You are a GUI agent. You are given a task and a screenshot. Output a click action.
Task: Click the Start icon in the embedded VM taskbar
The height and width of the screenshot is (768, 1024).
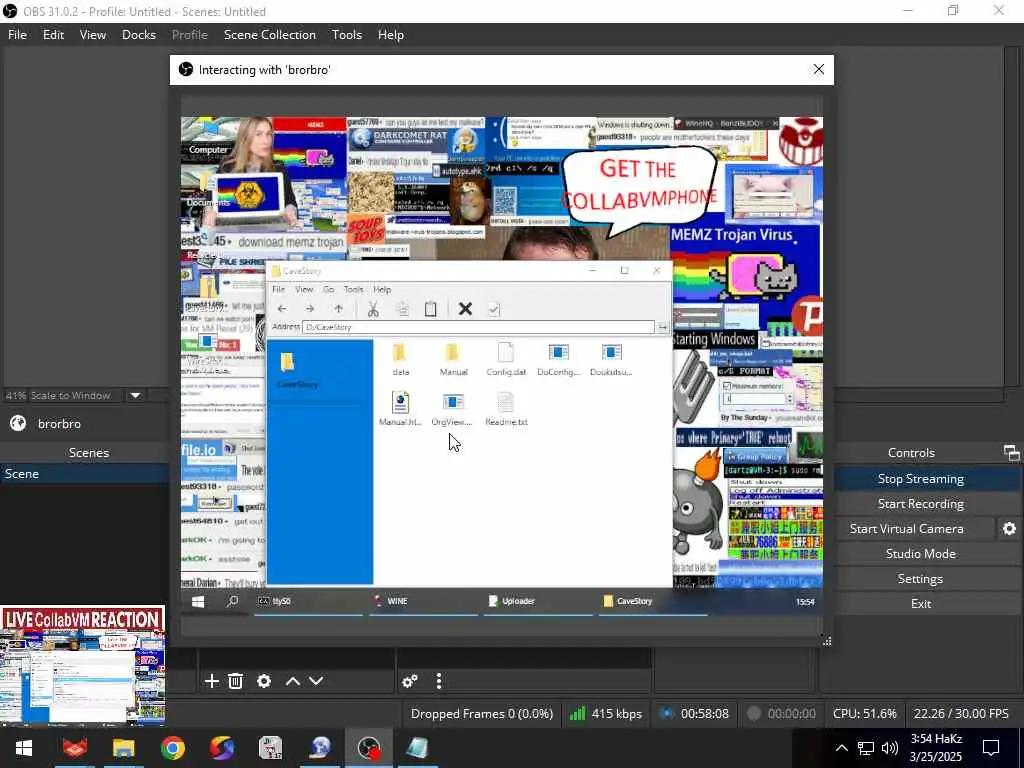tap(198, 601)
